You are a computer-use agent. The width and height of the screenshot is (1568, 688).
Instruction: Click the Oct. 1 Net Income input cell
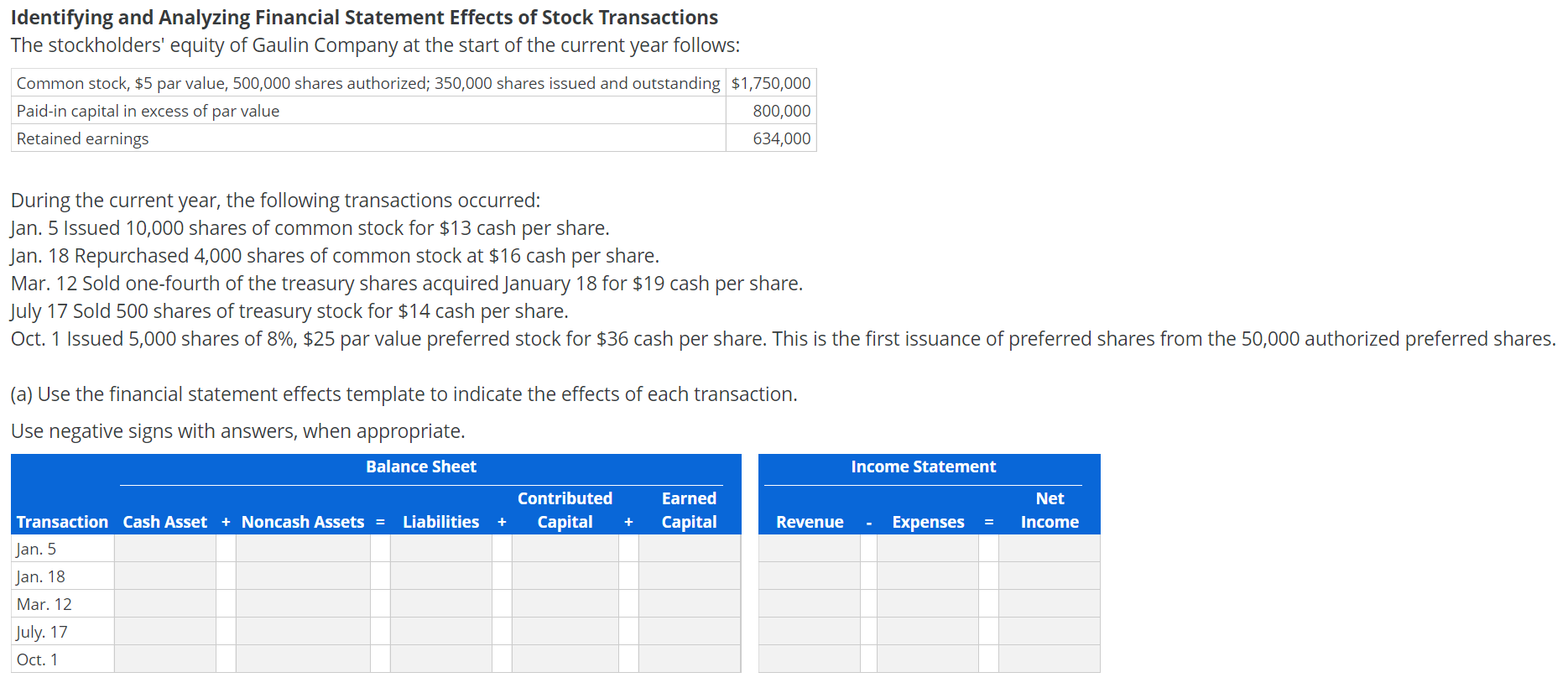(x=1050, y=659)
